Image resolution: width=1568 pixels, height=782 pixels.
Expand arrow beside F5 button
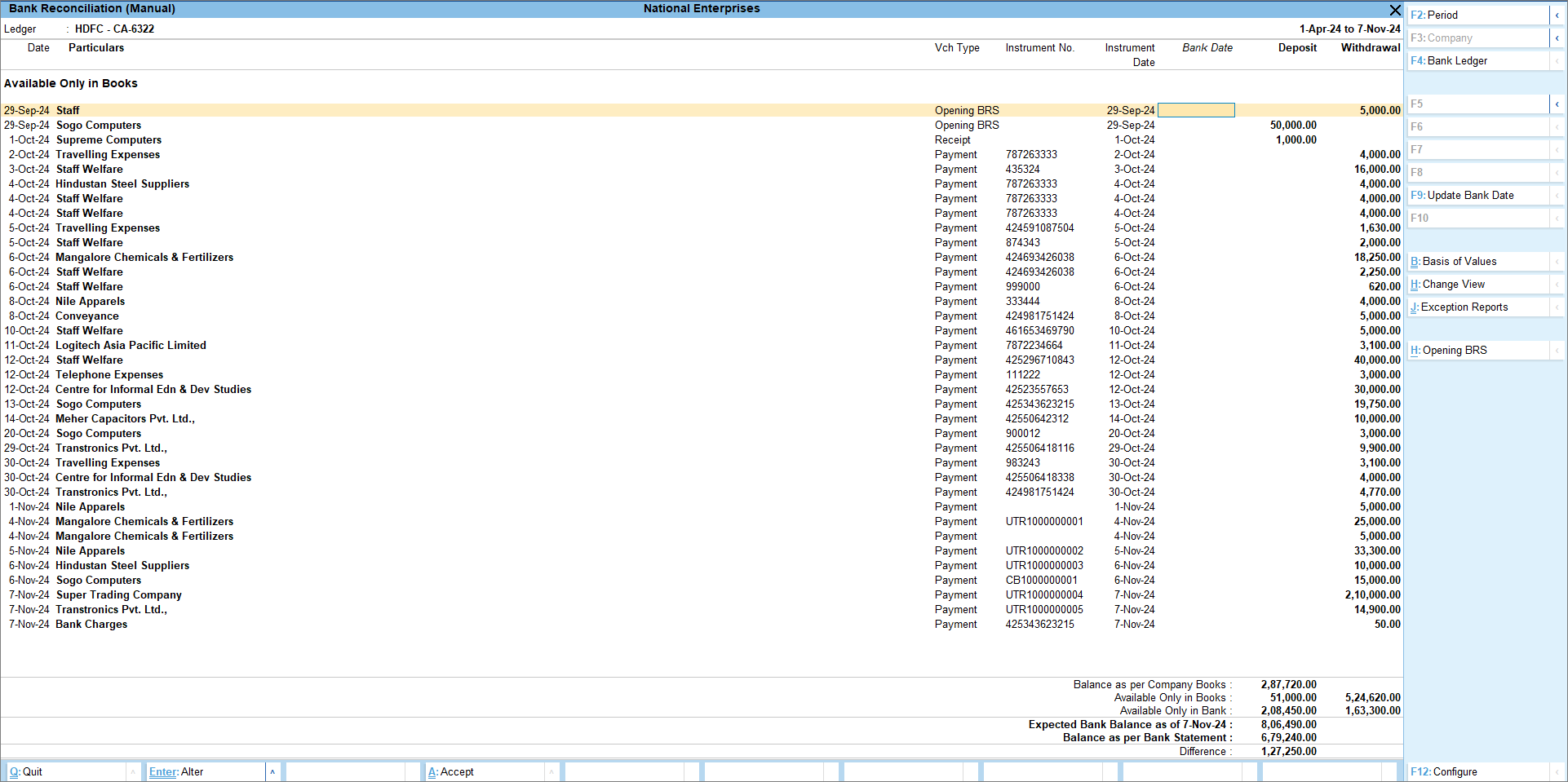pyautogui.click(x=1557, y=104)
